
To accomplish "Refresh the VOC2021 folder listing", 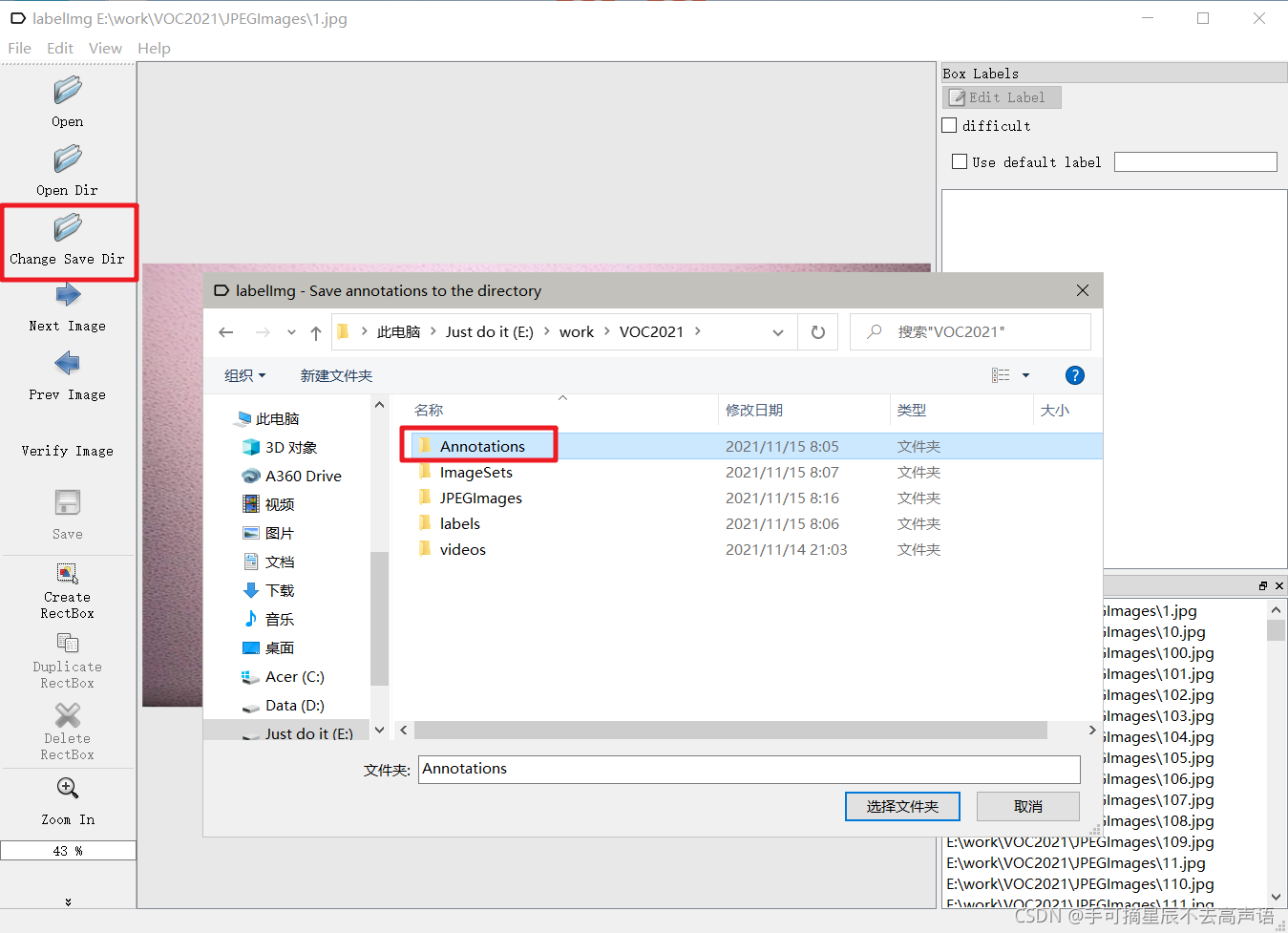I will point(818,332).
